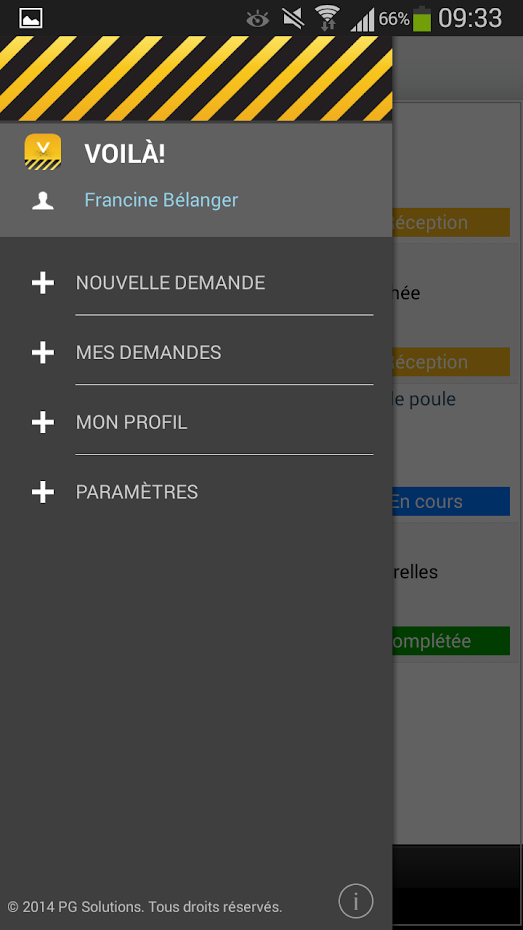Tap the plus icon beside Paramètres
Screen dimensions: 523x930
click(43, 492)
